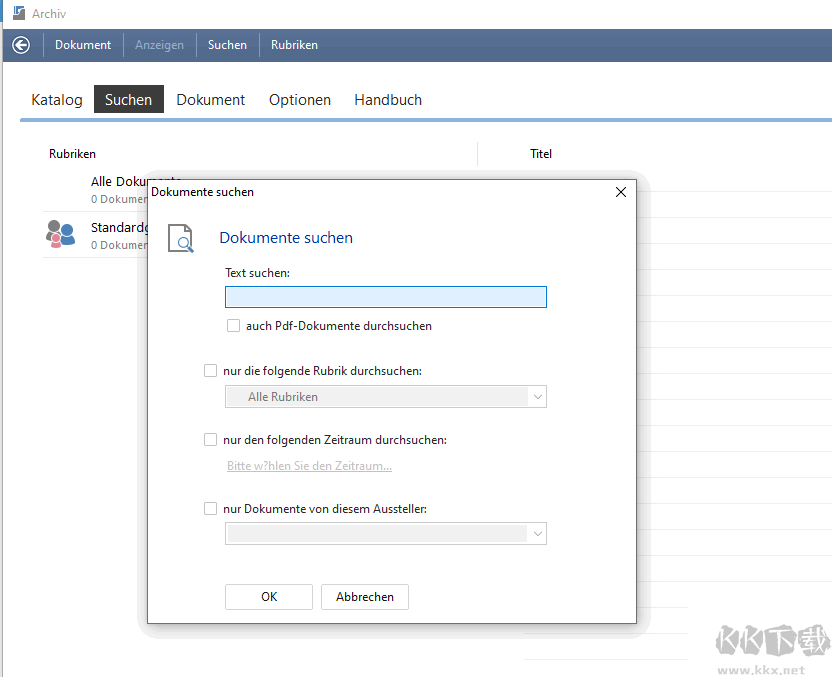The image size is (832, 677).
Task: Enable auch Pdf-Dokumente durchsuchen checkbox
Action: click(x=233, y=326)
